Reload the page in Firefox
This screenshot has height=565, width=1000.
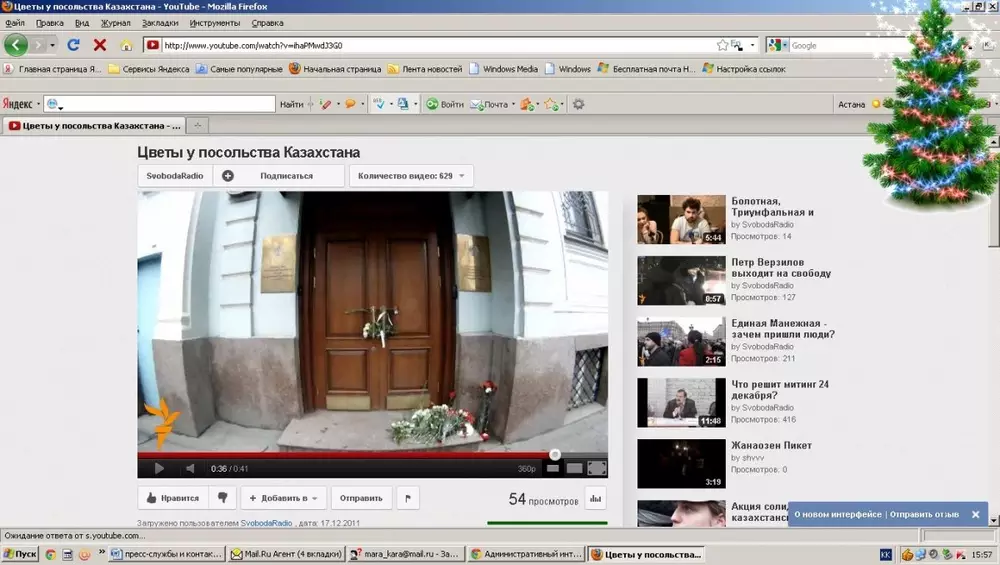pos(73,45)
